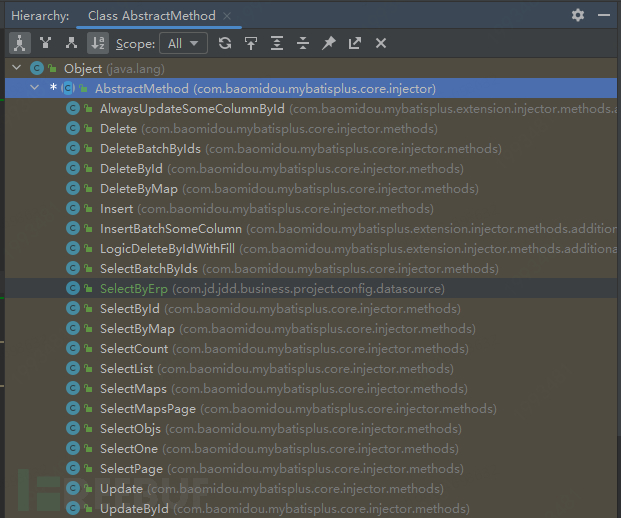Select the SelectByErp class in tree
The image size is (621, 518).
[135, 288]
